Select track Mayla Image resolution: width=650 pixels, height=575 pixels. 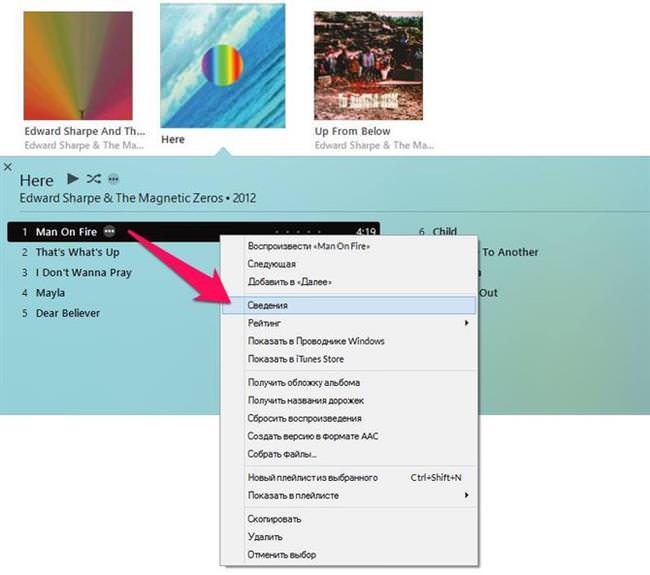coord(50,293)
